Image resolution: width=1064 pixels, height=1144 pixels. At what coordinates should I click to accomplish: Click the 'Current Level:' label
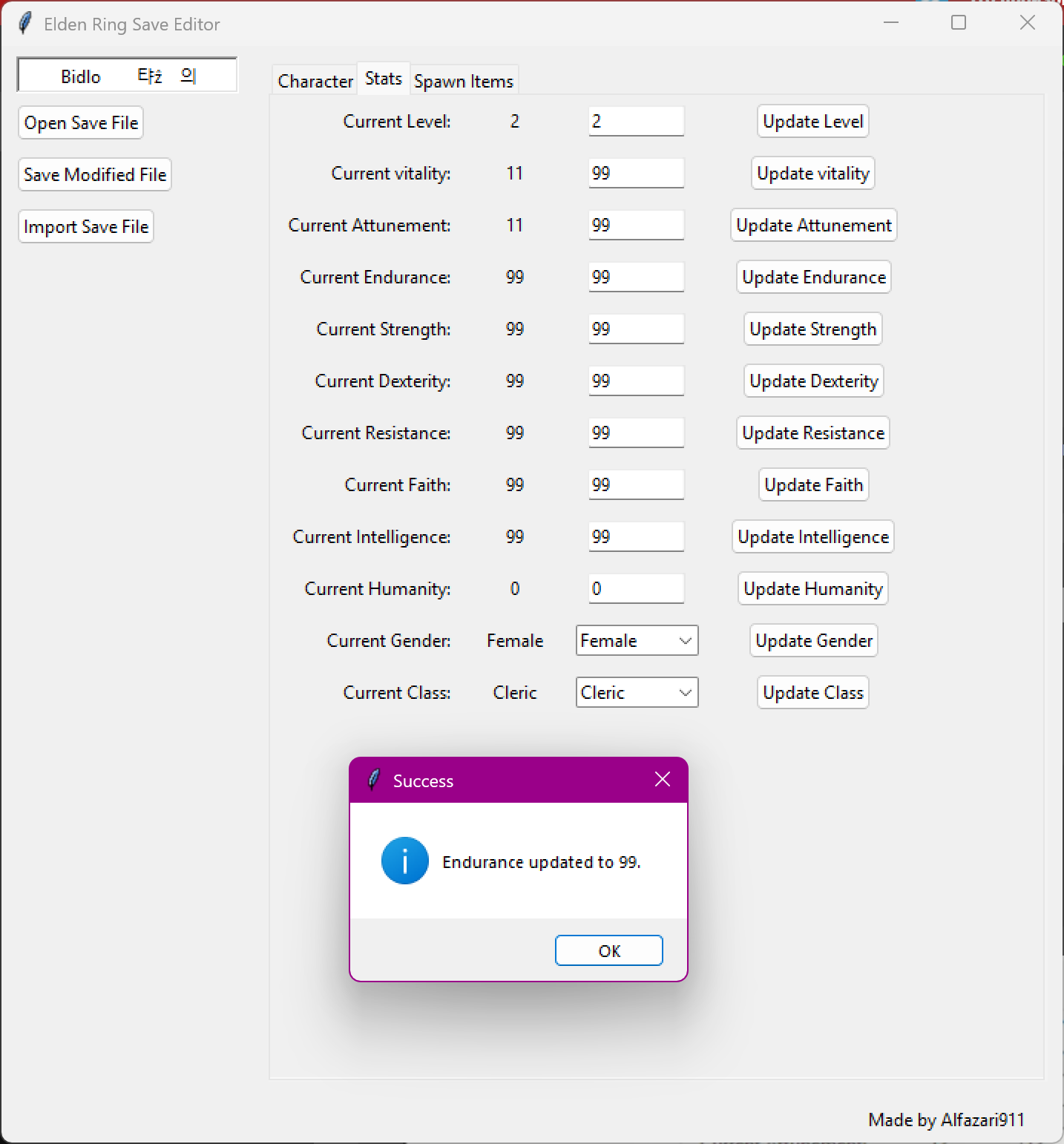(x=397, y=122)
